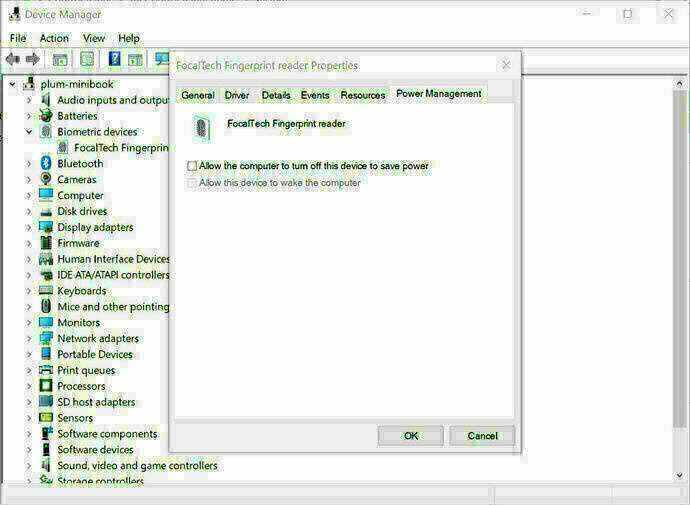Switch to the General tab
The width and height of the screenshot is (690, 505).
tap(198, 95)
